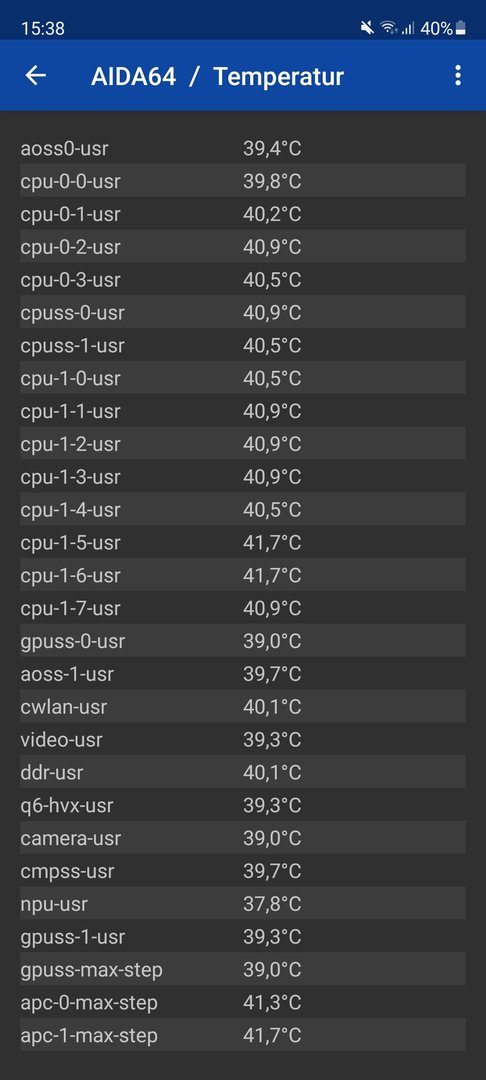Open the three-dot overflow menu

coord(458,75)
